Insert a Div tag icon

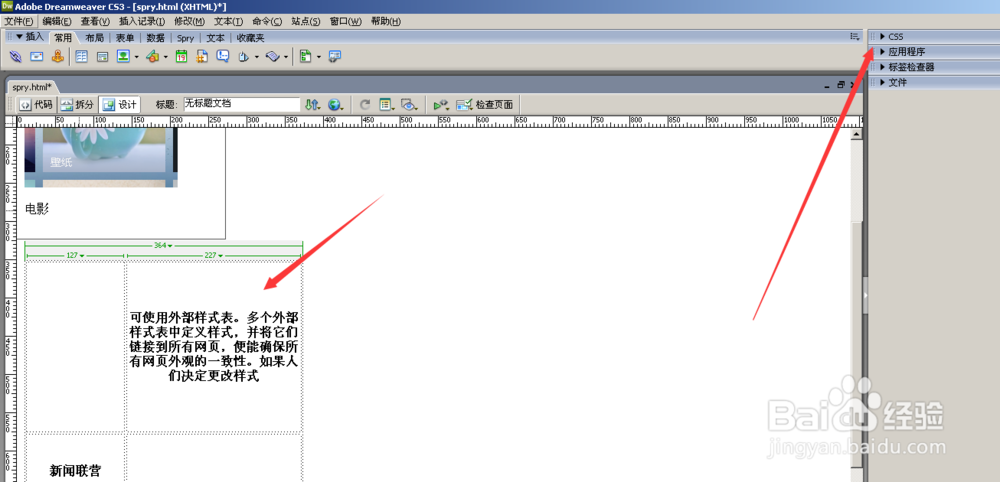pos(102,57)
